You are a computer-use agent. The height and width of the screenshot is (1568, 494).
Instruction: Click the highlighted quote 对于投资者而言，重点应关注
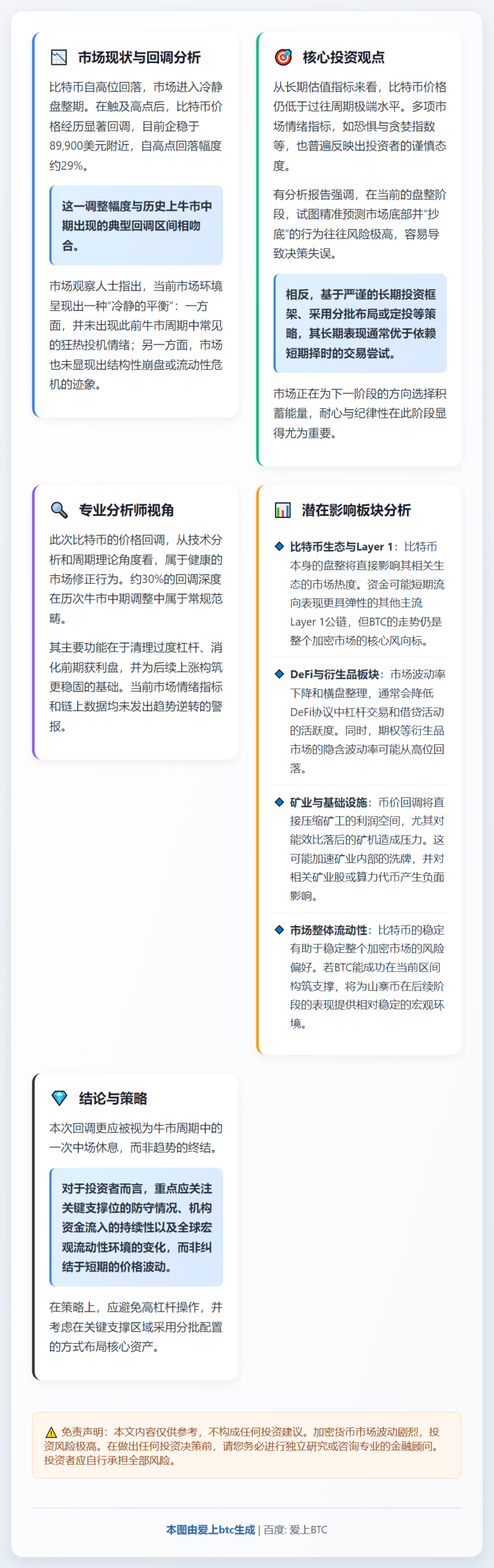coord(137,1227)
